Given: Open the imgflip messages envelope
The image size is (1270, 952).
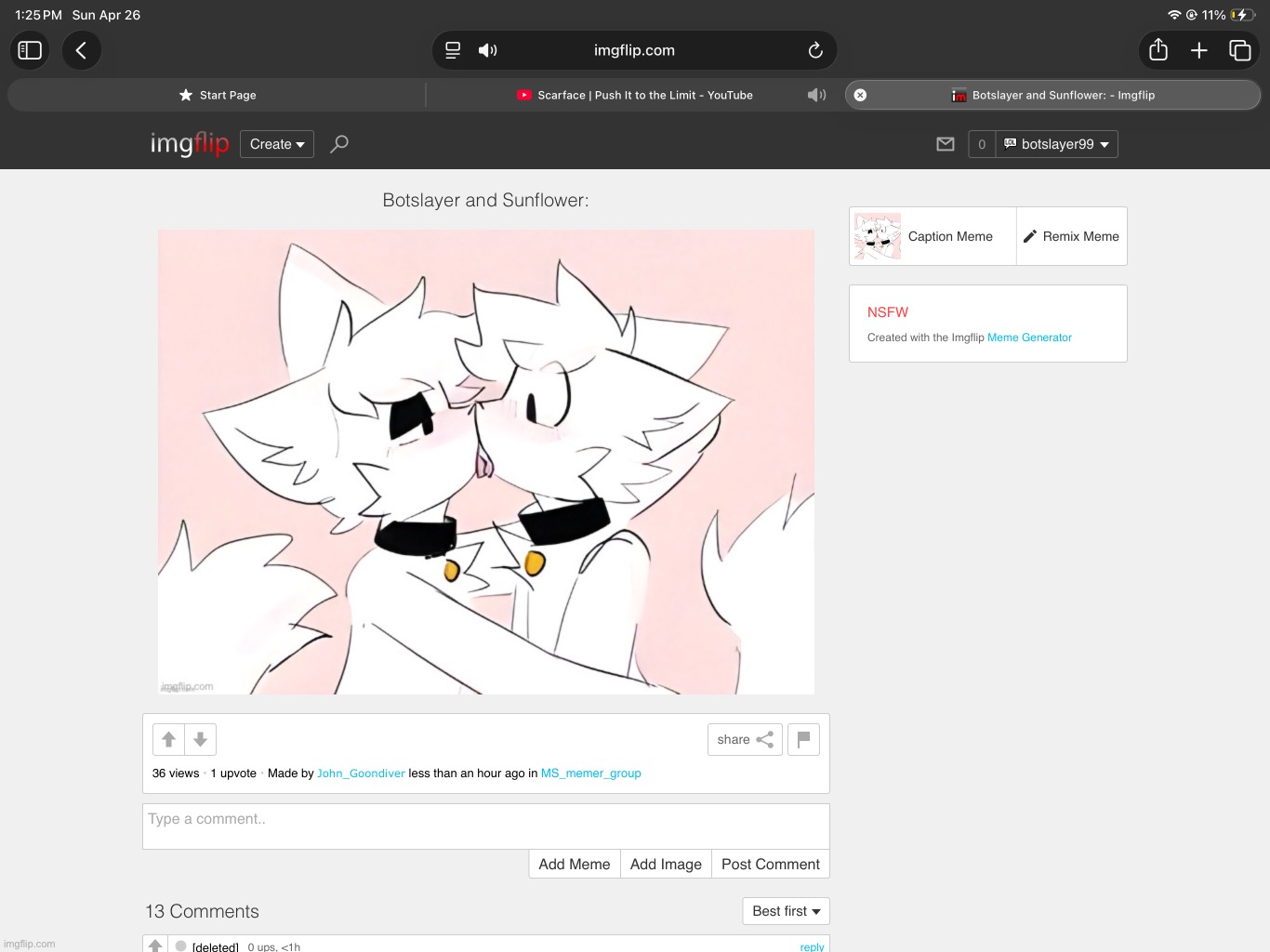Looking at the screenshot, I should [x=946, y=144].
